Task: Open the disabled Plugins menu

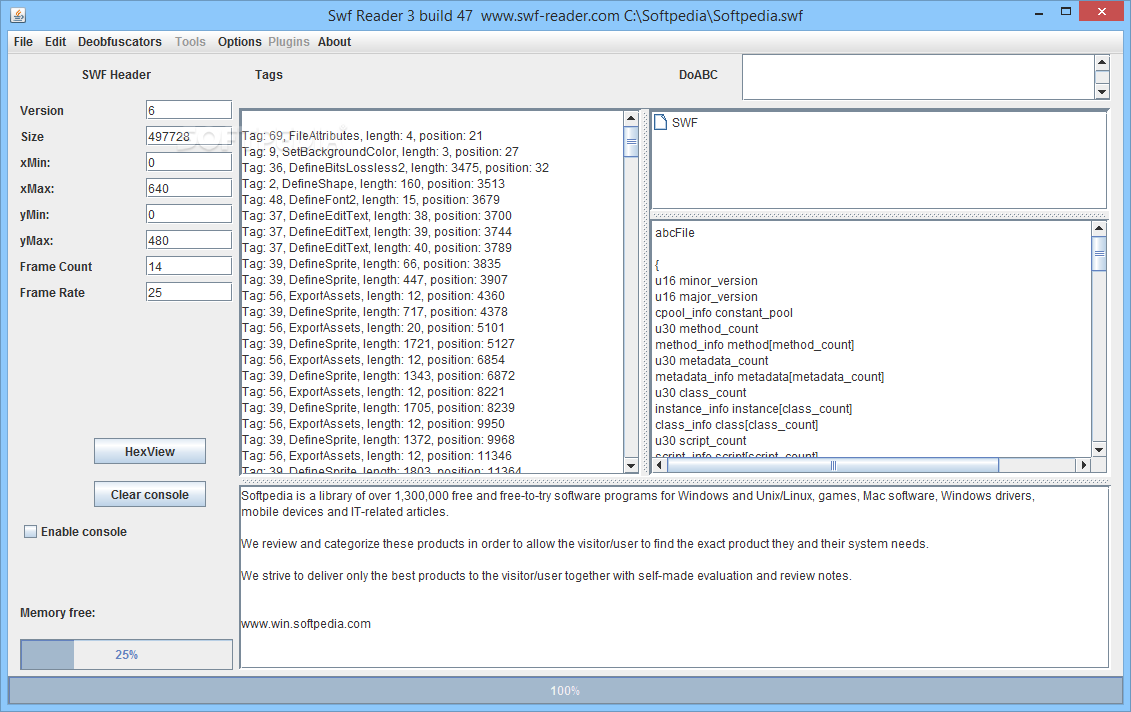Action: (x=289, y=42)
